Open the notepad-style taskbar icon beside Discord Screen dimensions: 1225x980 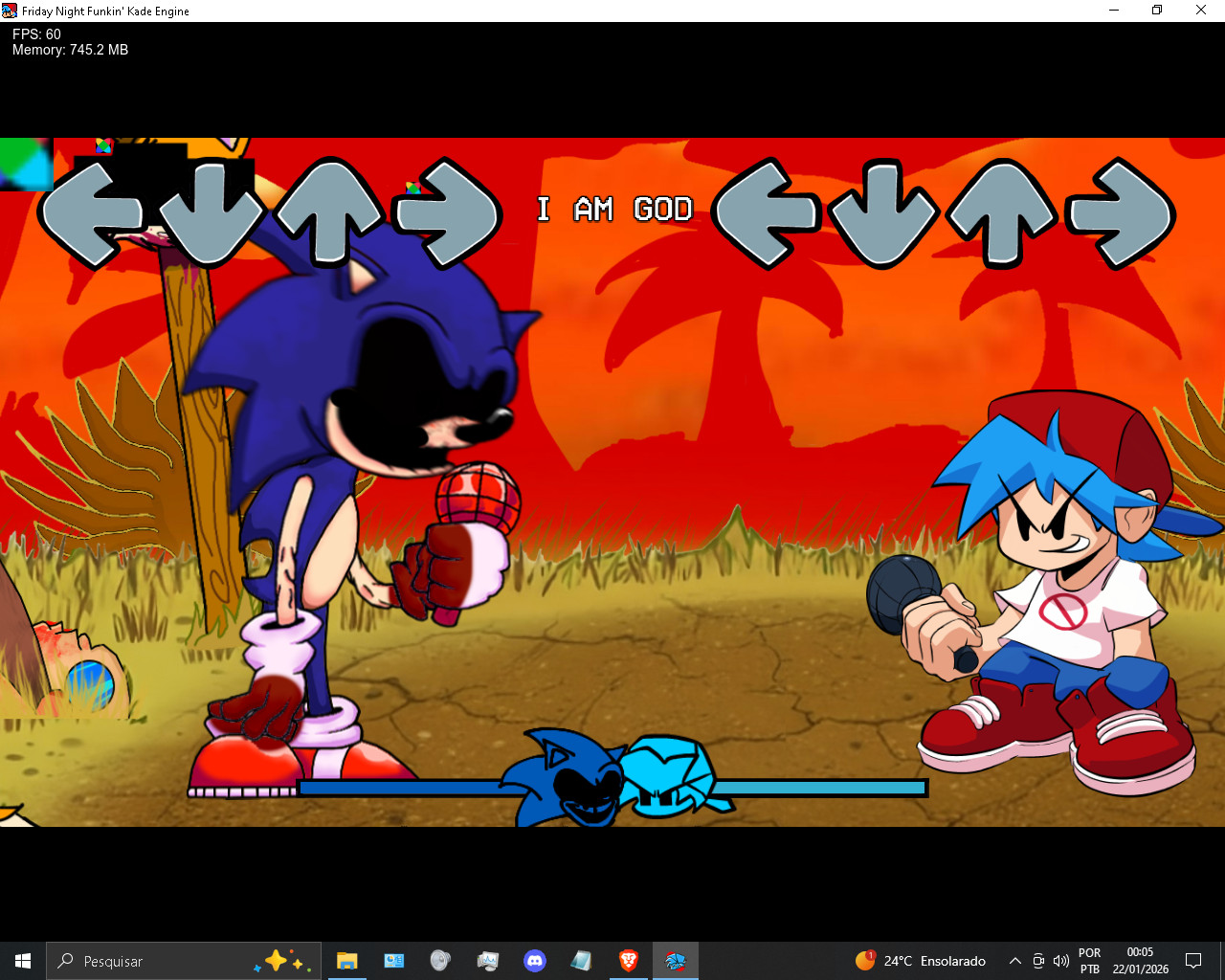tap(582, 961)
